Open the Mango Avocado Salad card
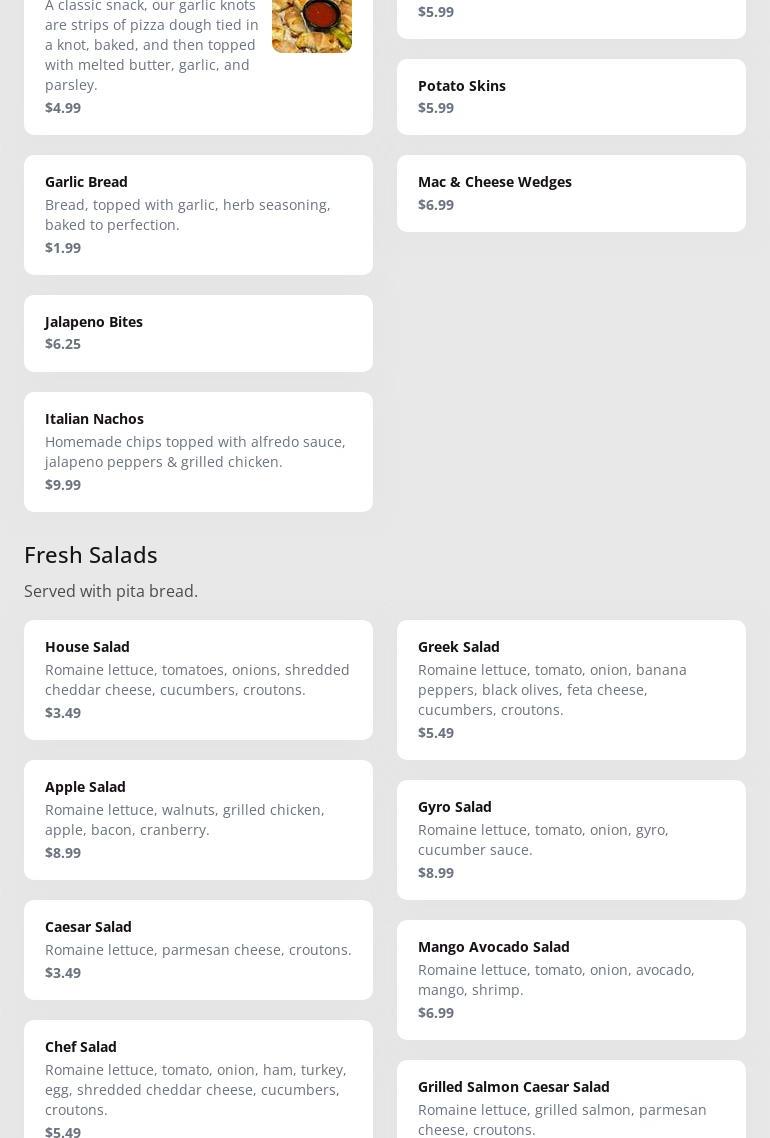 [x=571, y=979]
